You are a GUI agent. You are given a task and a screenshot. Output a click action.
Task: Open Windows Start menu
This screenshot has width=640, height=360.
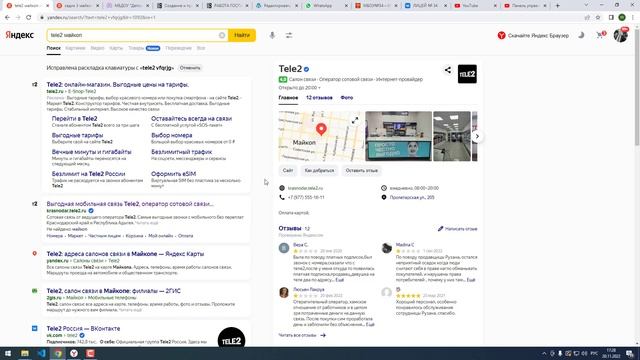tap(8, 353)
